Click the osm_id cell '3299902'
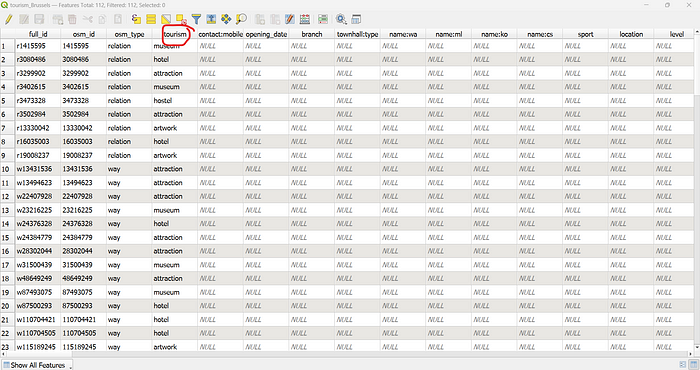 (x=83, y=73)
